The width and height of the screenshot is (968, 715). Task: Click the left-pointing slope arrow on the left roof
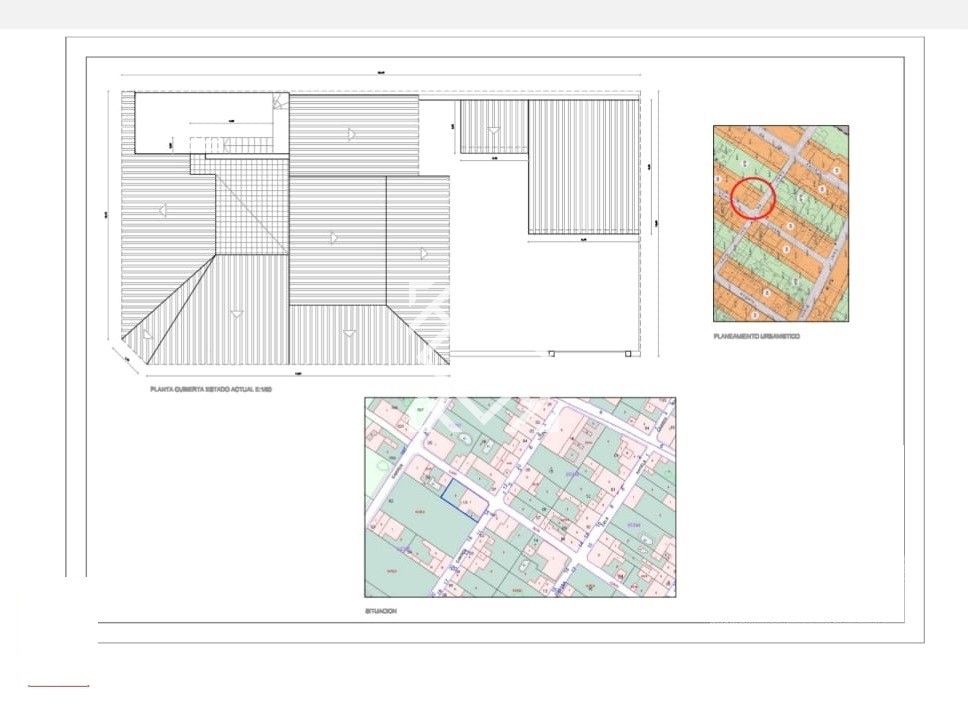(x=161, y=210)
